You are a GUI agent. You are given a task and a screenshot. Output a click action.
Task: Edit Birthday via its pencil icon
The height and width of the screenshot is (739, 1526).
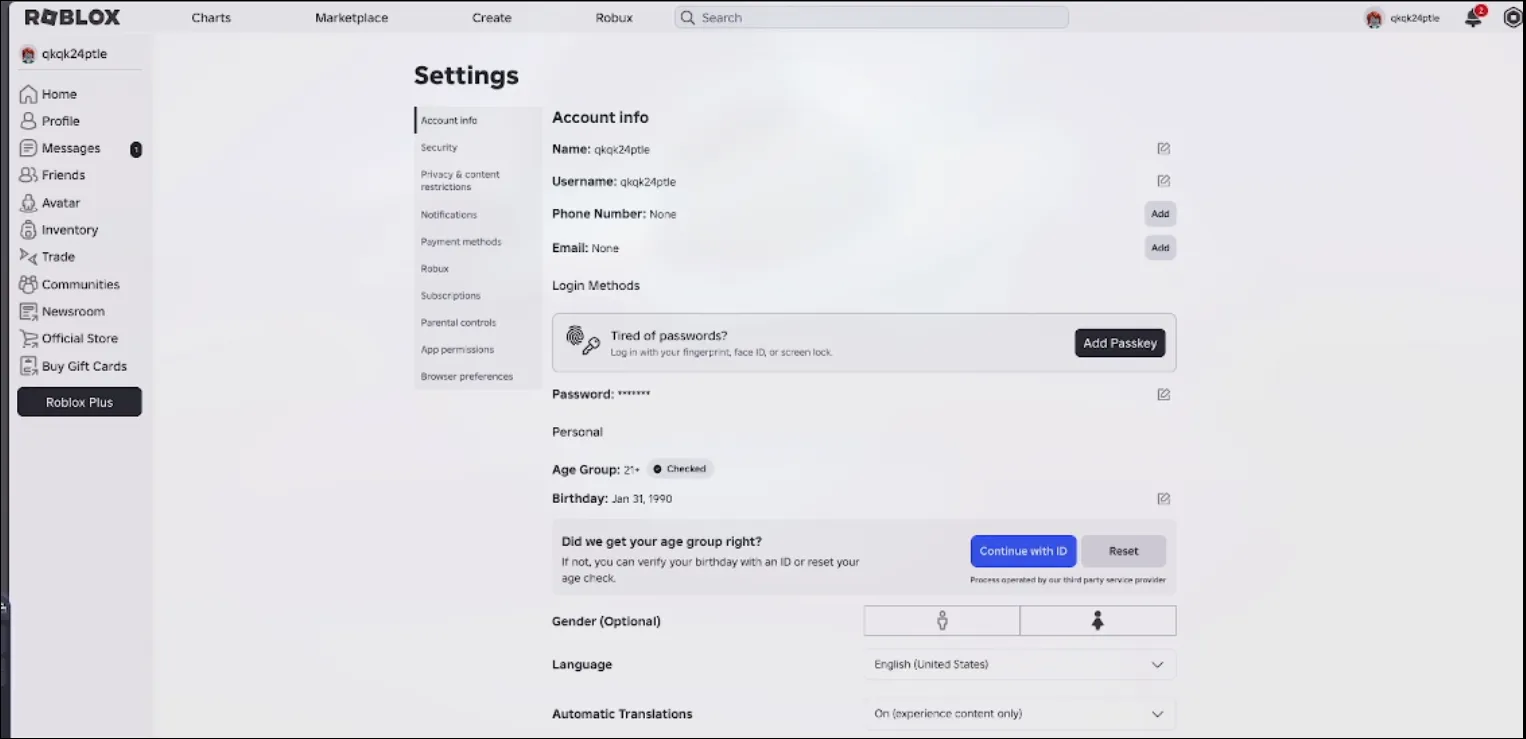click(x=1163, y=499)
